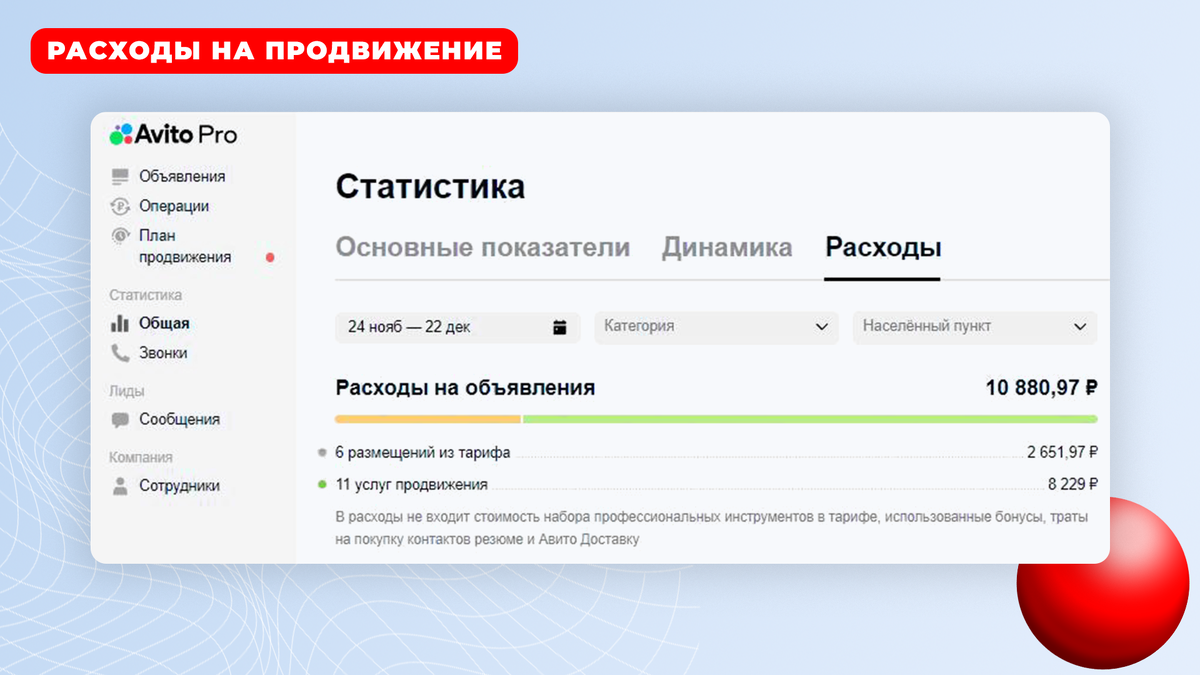This screenshot has height=675, width=1200.
Task: Open the calendar icon in the date field
Action: (x=560, y=327)
